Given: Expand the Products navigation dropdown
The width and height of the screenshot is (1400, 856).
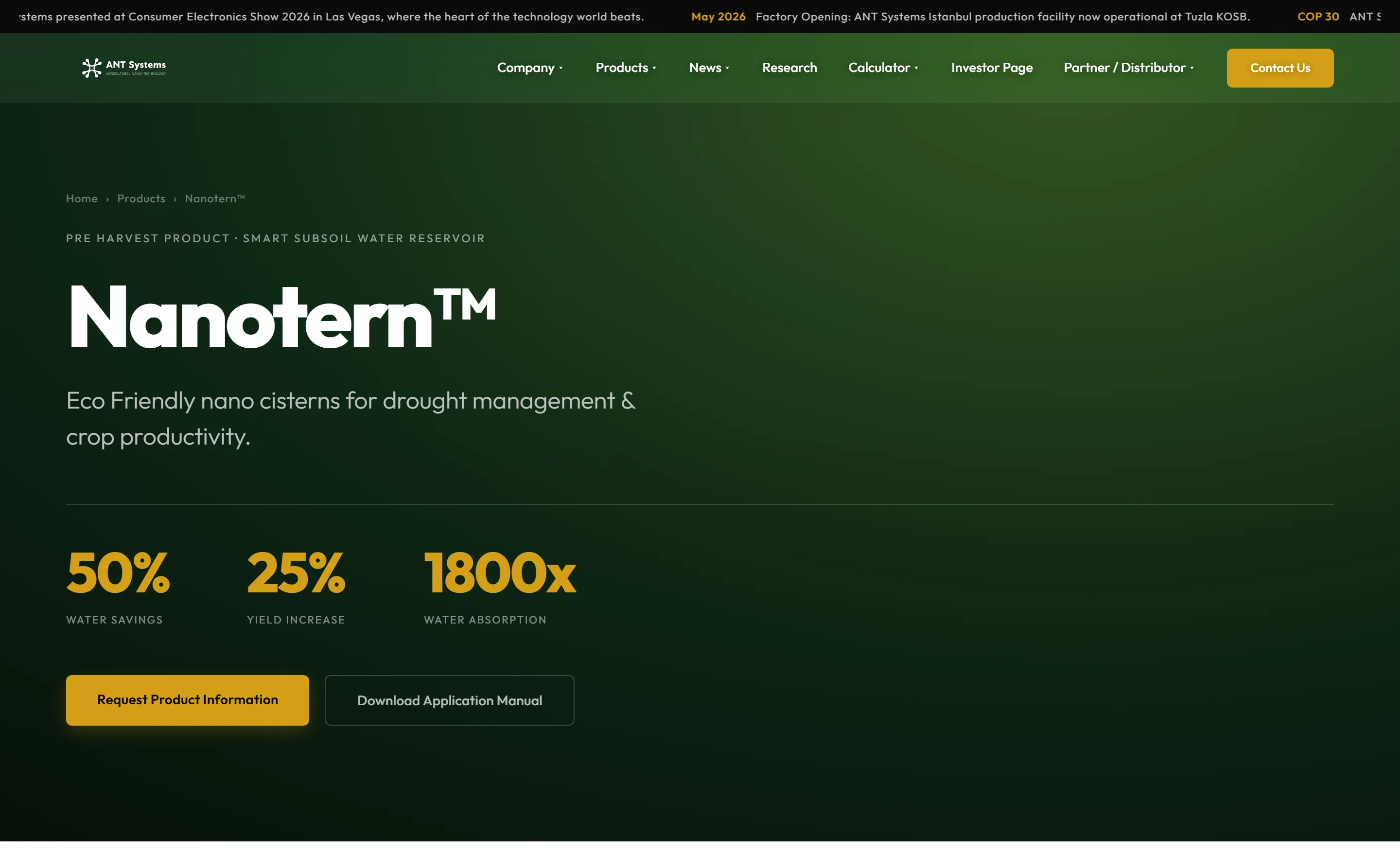Looking at the screenshot, I should [x=626, y=68].
